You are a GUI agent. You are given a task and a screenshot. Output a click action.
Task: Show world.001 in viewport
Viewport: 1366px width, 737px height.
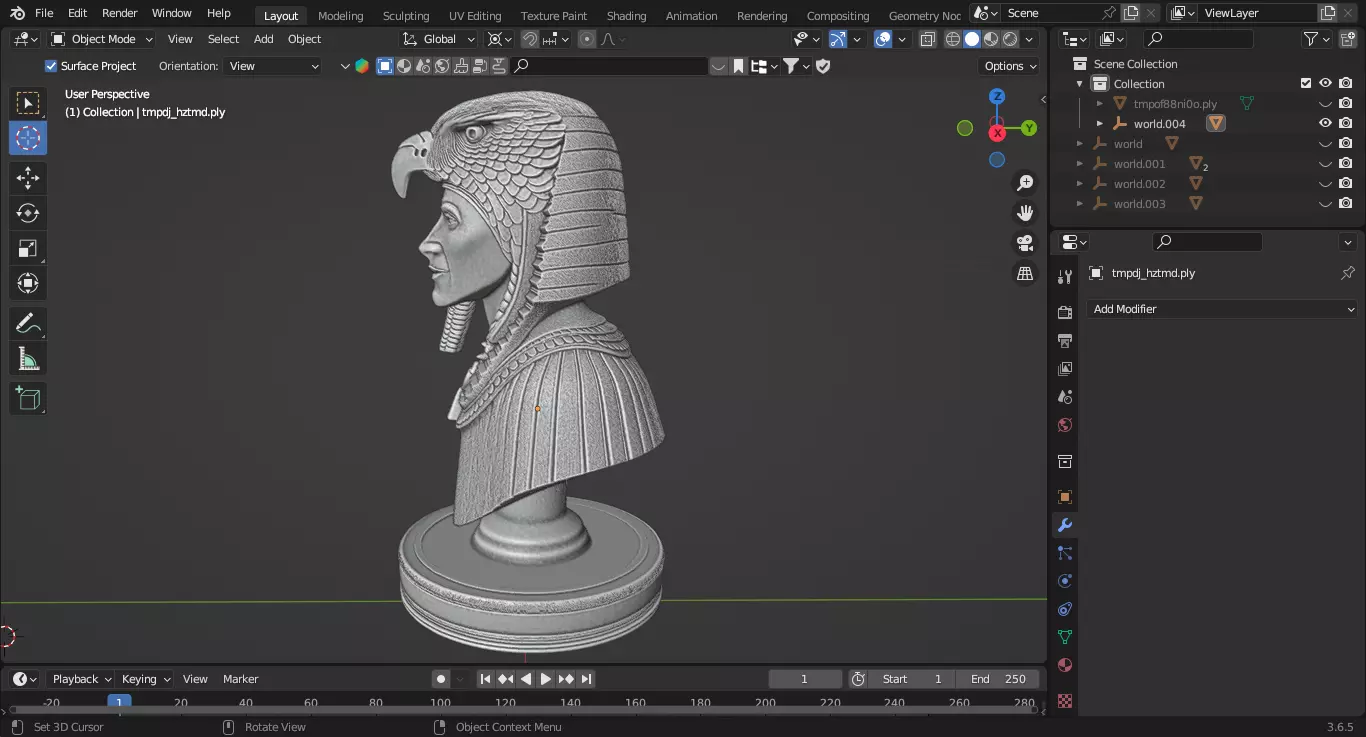pyautogui.click(x=1325, y=163)
